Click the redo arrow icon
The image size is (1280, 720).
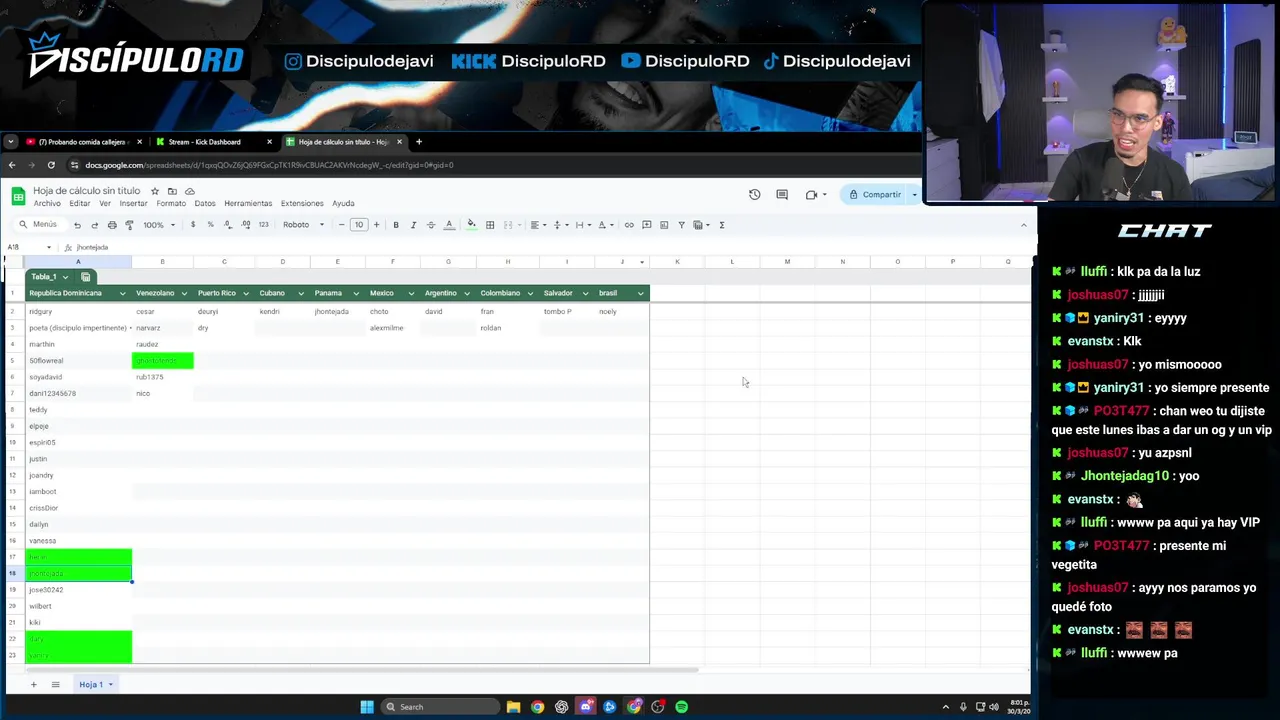(94, 225)
